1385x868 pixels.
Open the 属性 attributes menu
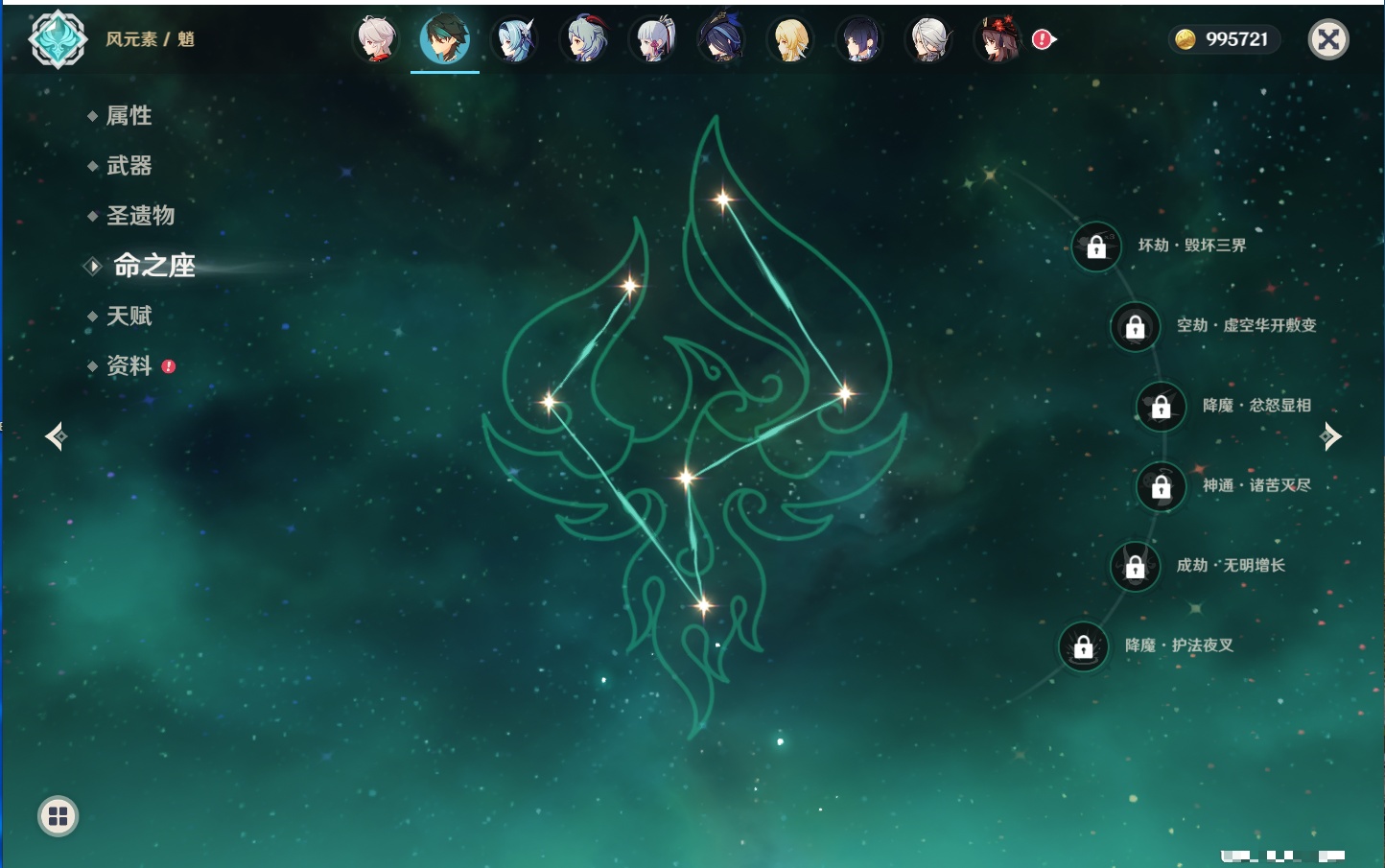pyautogui.click(x=129, y=116)
